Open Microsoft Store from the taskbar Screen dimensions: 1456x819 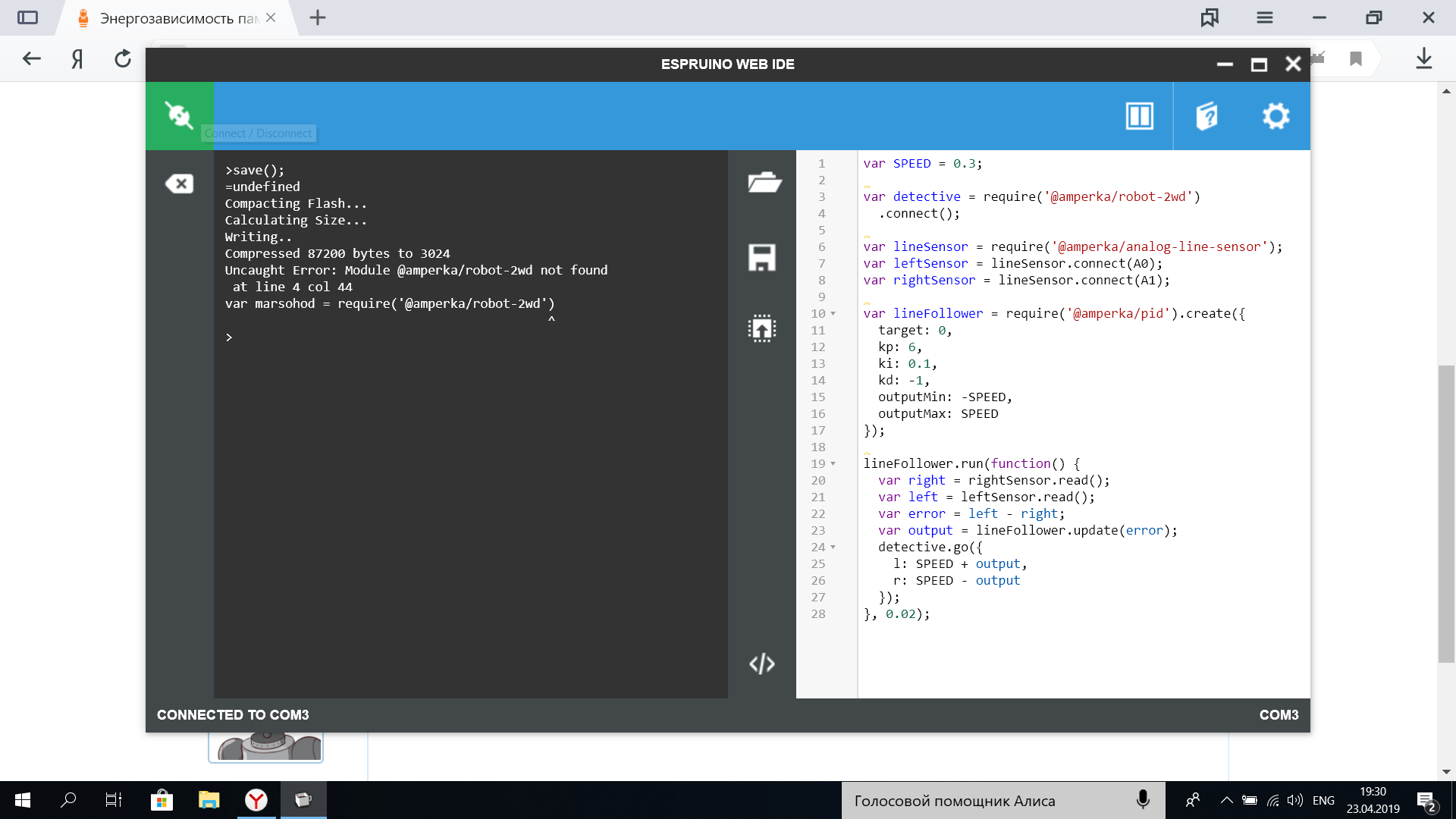[x=162, y=800]
